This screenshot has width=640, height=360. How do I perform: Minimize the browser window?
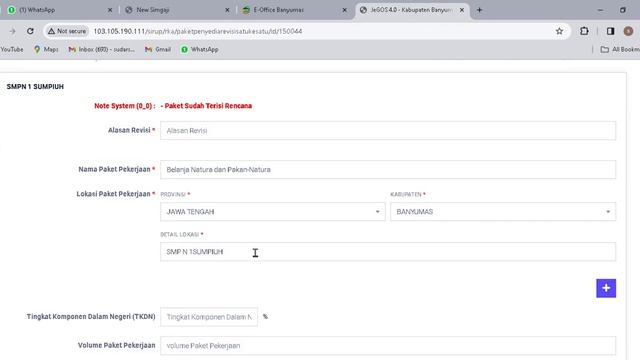[x=600, y=10]
